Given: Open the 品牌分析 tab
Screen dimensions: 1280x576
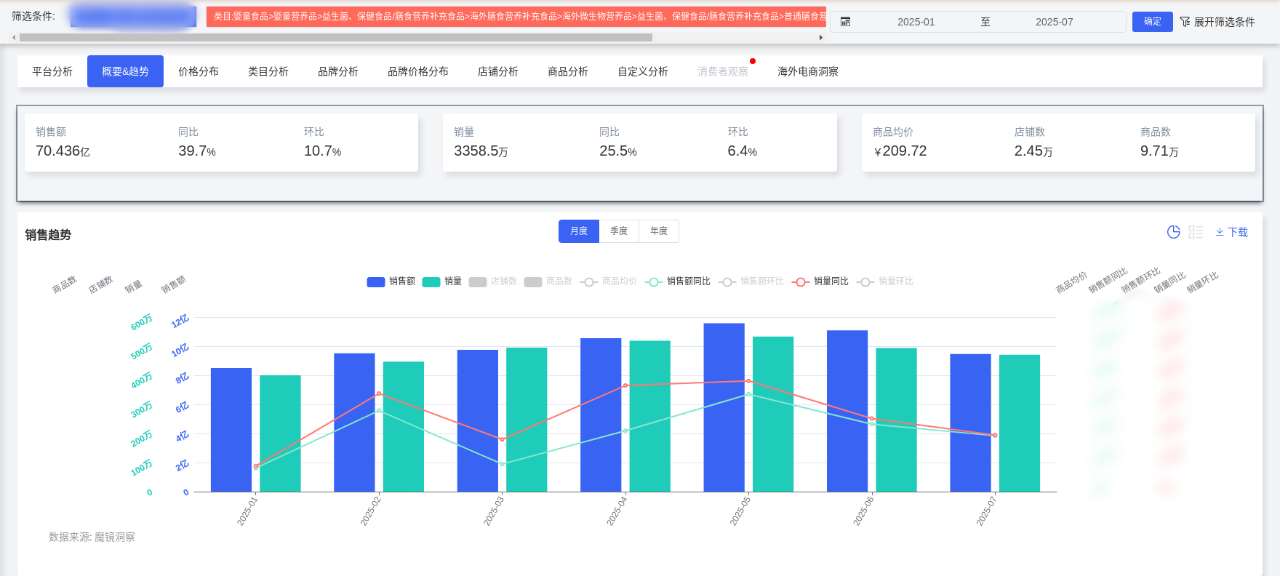Looking at the screenshot, I should coord(338,71).
